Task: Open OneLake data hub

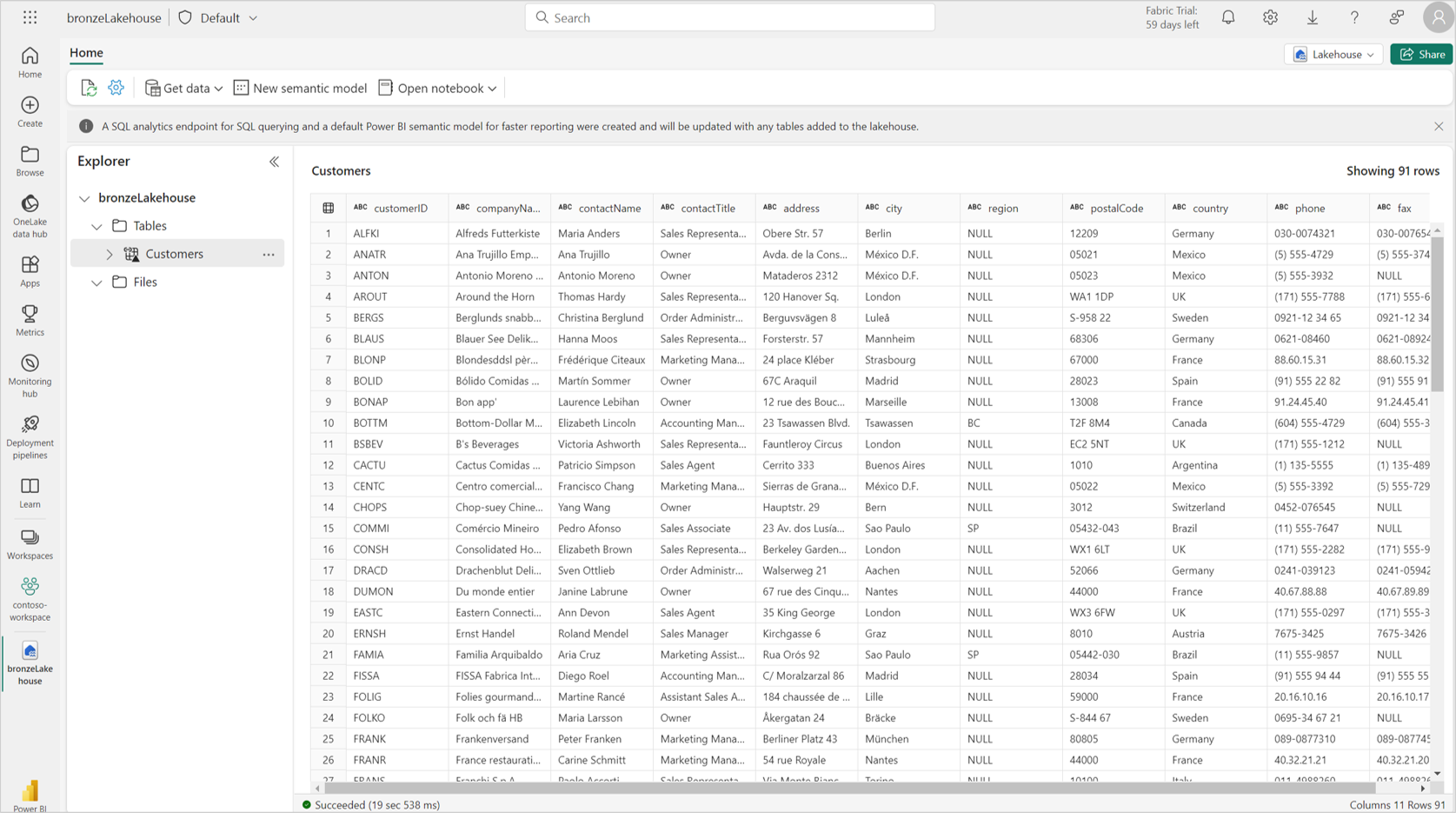Action: pos(30,217)
